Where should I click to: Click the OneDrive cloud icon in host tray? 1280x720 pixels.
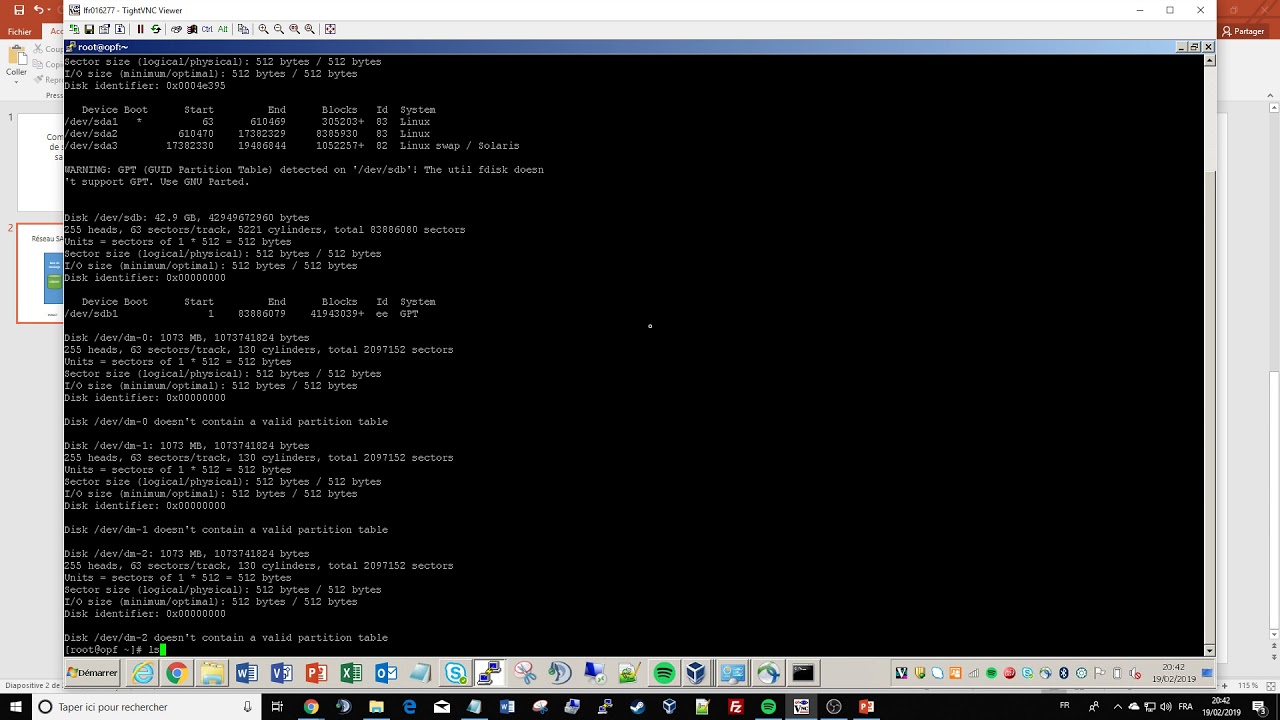[1134, 706]
